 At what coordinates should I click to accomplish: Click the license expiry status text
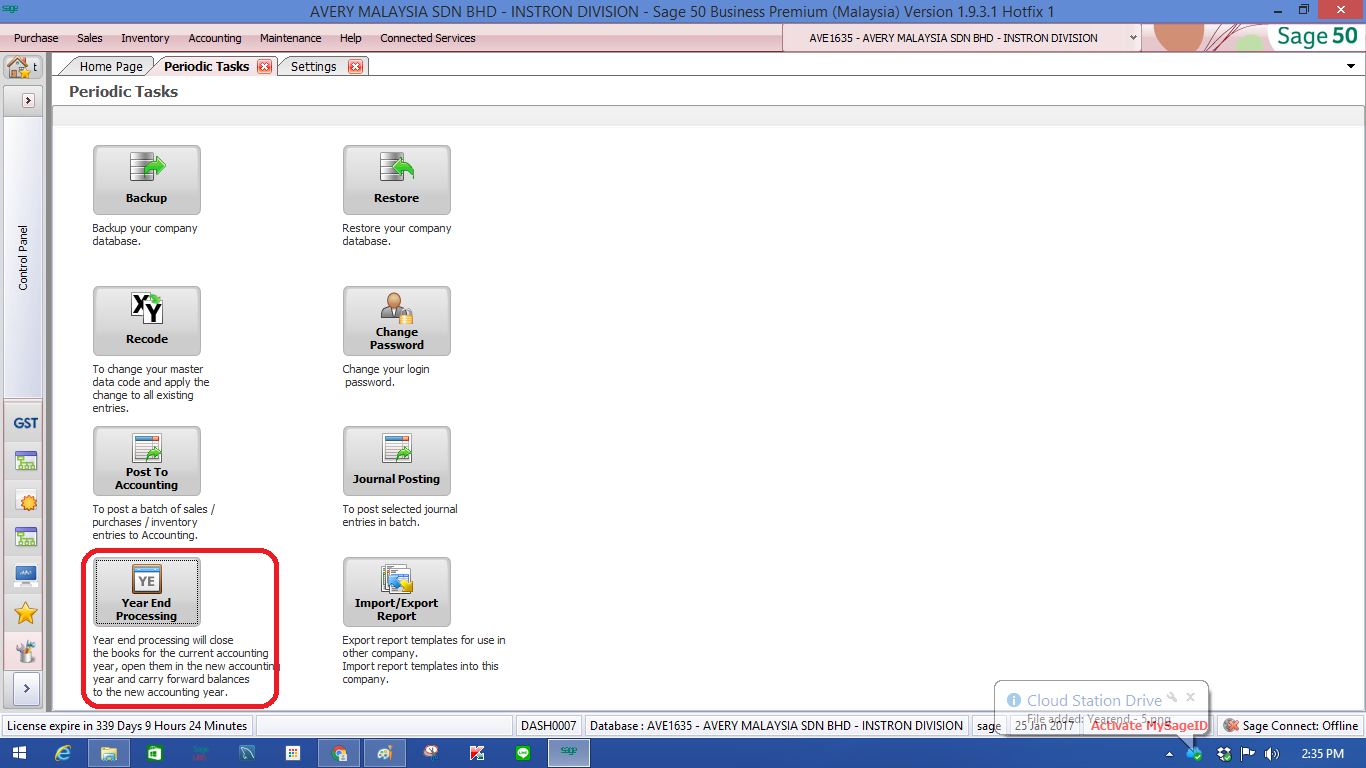tap(127, 726)
